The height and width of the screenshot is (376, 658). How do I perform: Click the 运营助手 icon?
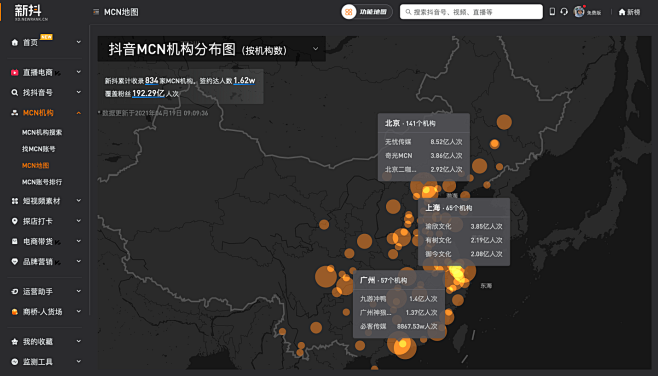pos(15,291)
